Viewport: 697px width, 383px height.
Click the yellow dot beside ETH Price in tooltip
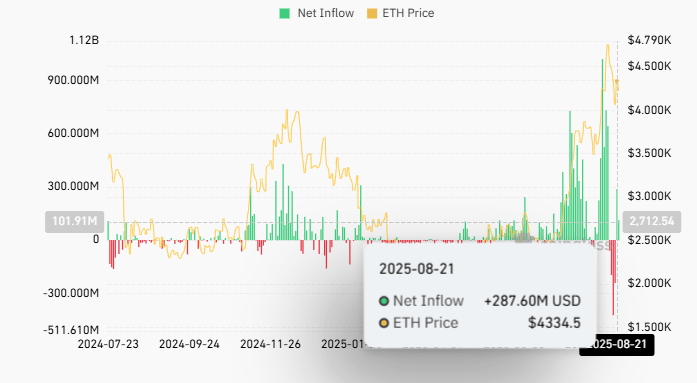click(x=384, y=323)
